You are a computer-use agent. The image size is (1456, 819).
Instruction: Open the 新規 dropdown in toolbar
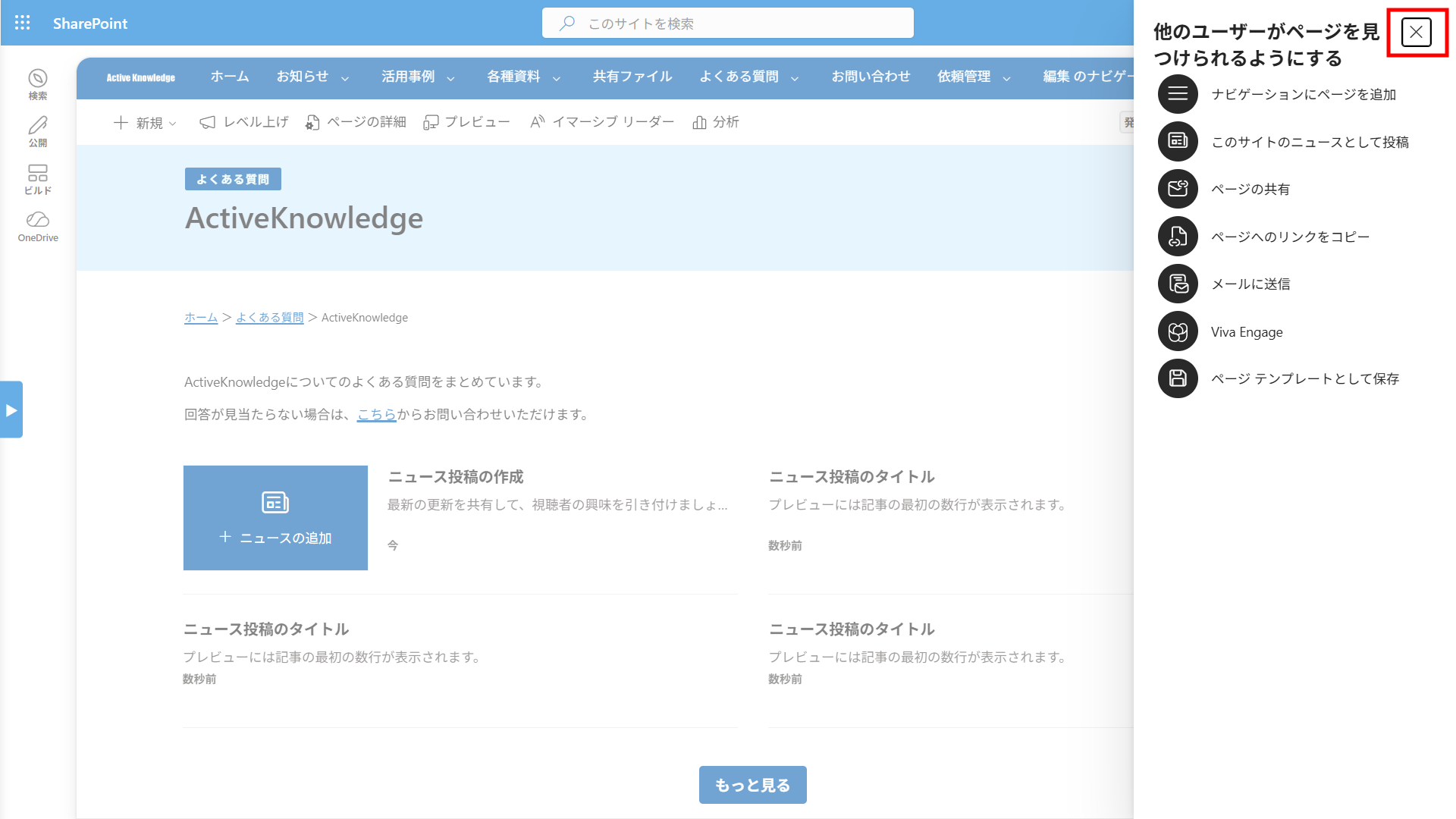tap(145, 123)
